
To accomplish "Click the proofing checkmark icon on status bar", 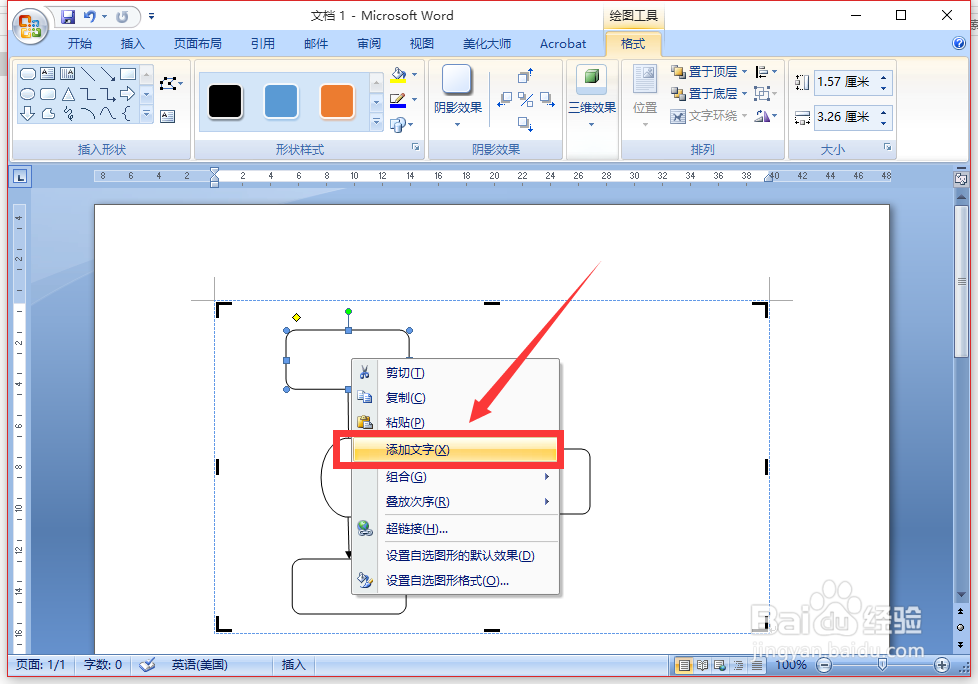I will [146, 664].
